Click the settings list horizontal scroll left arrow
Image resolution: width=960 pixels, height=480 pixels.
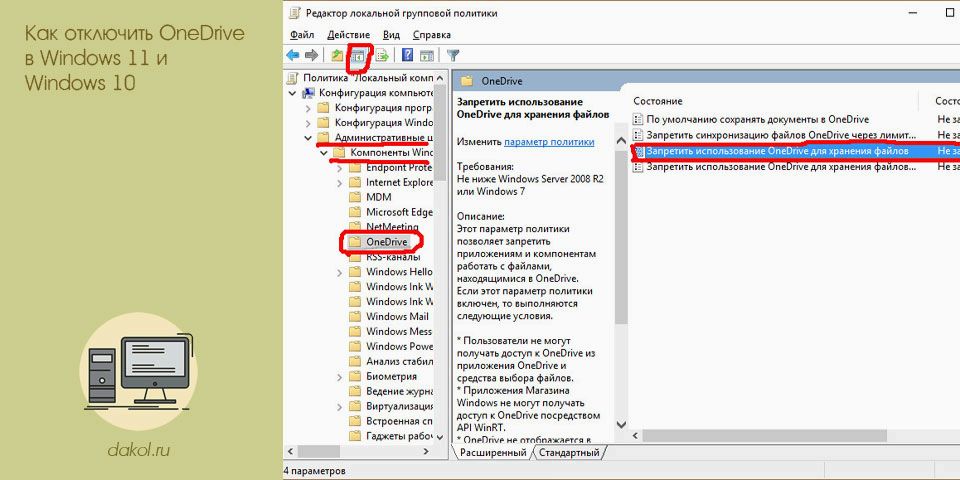point(635,436)
